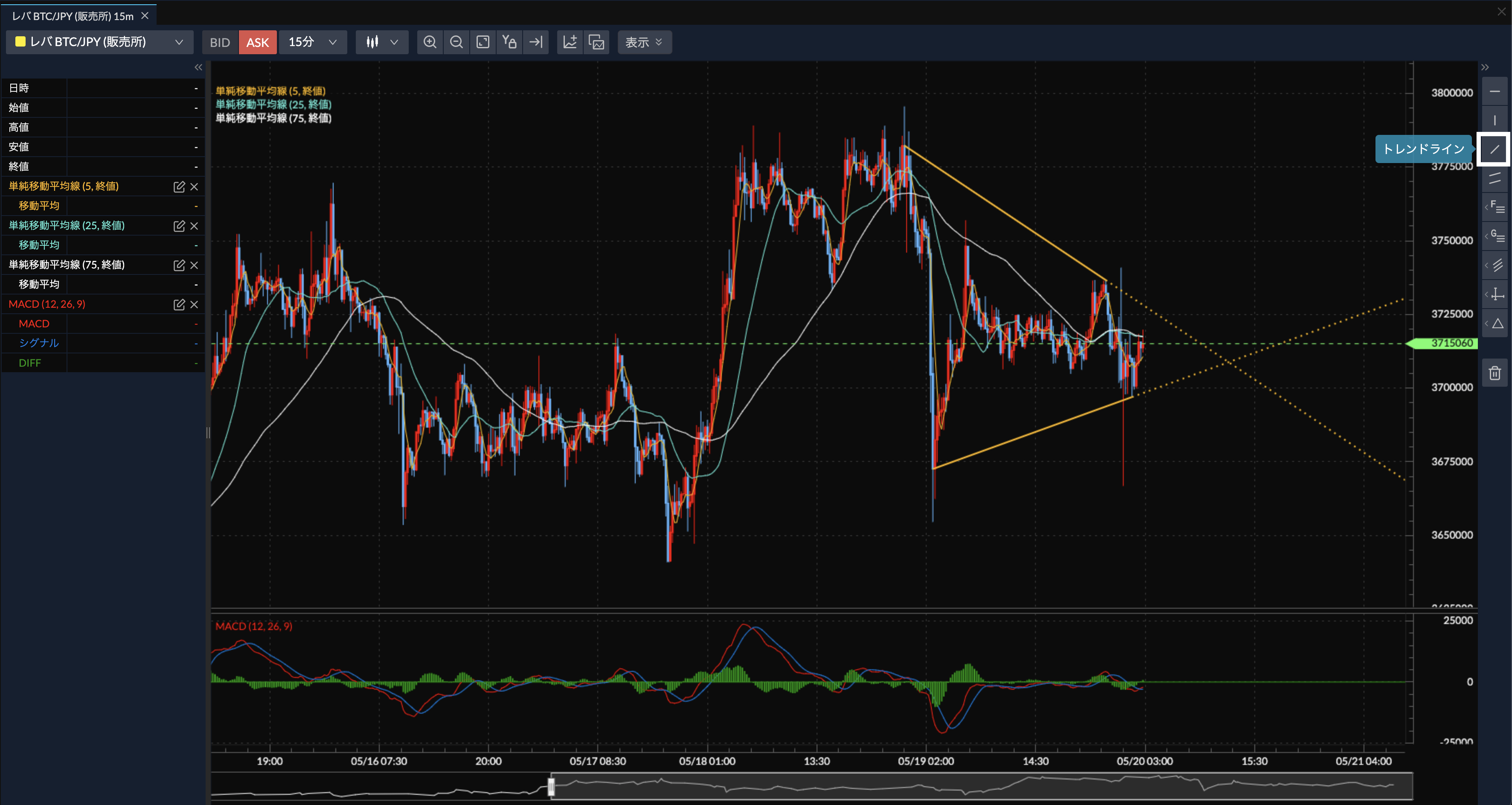Click the chart overview navigator strip
The image size is (1512, 805).
[x=812, y=786]
